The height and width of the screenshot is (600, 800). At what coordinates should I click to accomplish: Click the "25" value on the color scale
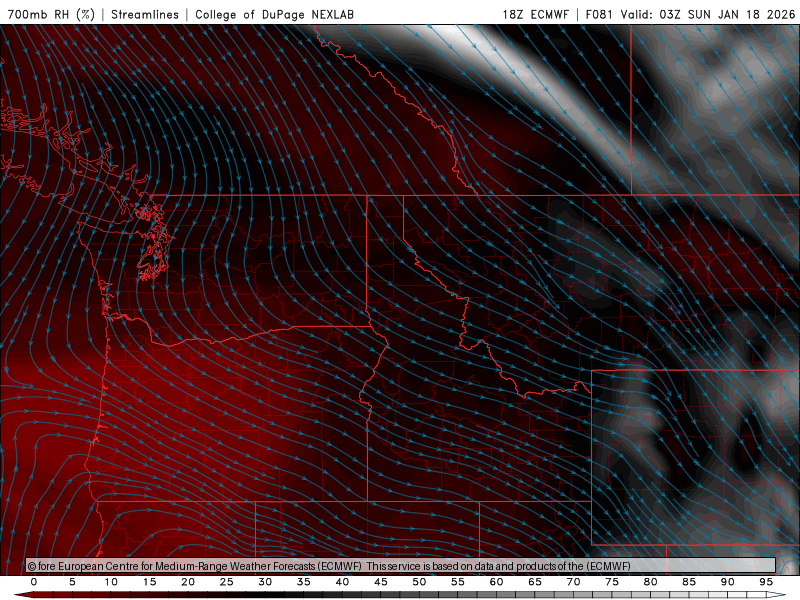(227, 582)
